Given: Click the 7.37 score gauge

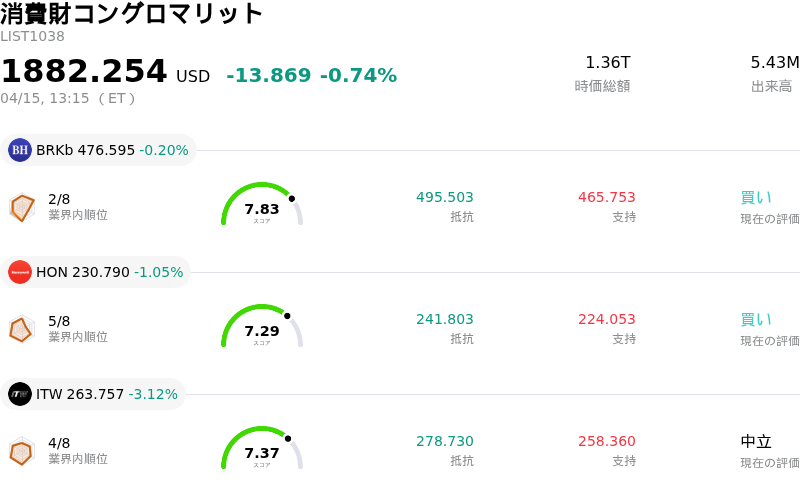Looking at the screenshot, I should pyautogui.click(x=261, y=449).
